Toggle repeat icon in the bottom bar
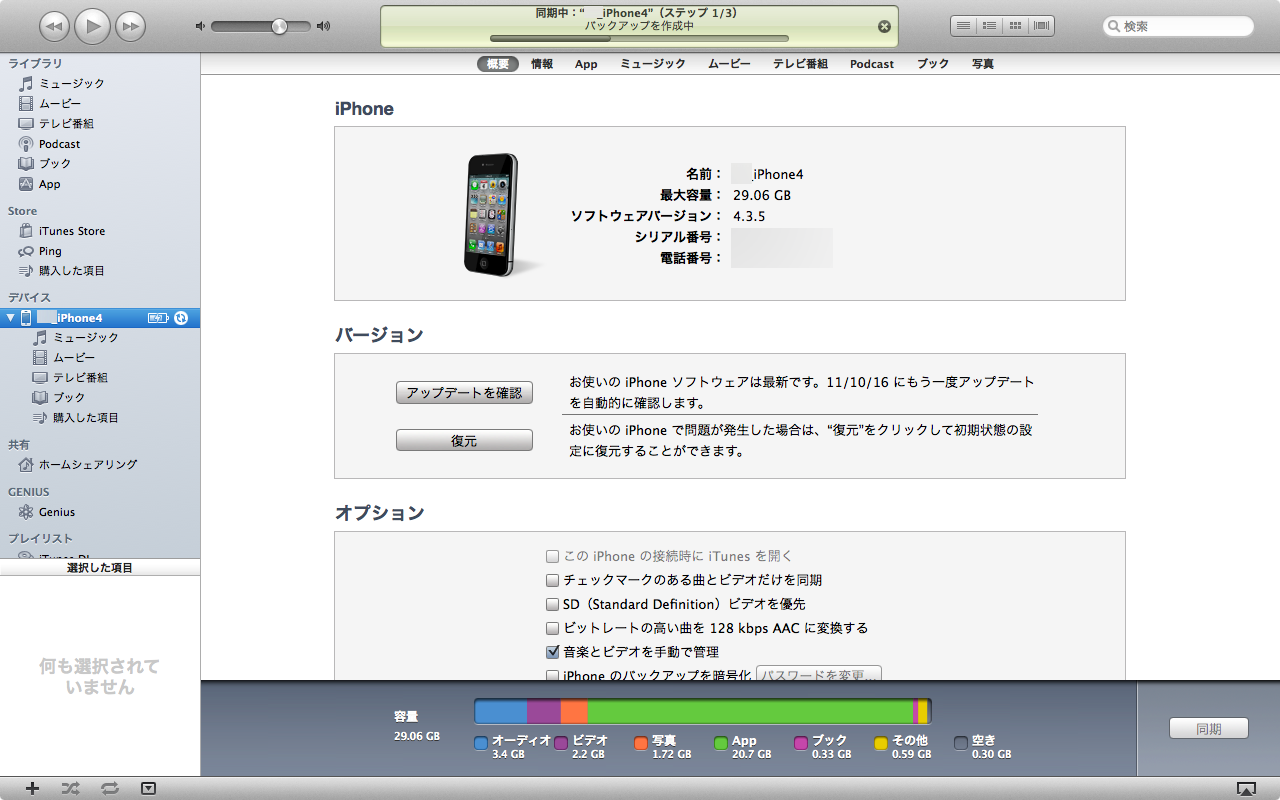Viewport: 1280px width, 800px height. (109, 788)
